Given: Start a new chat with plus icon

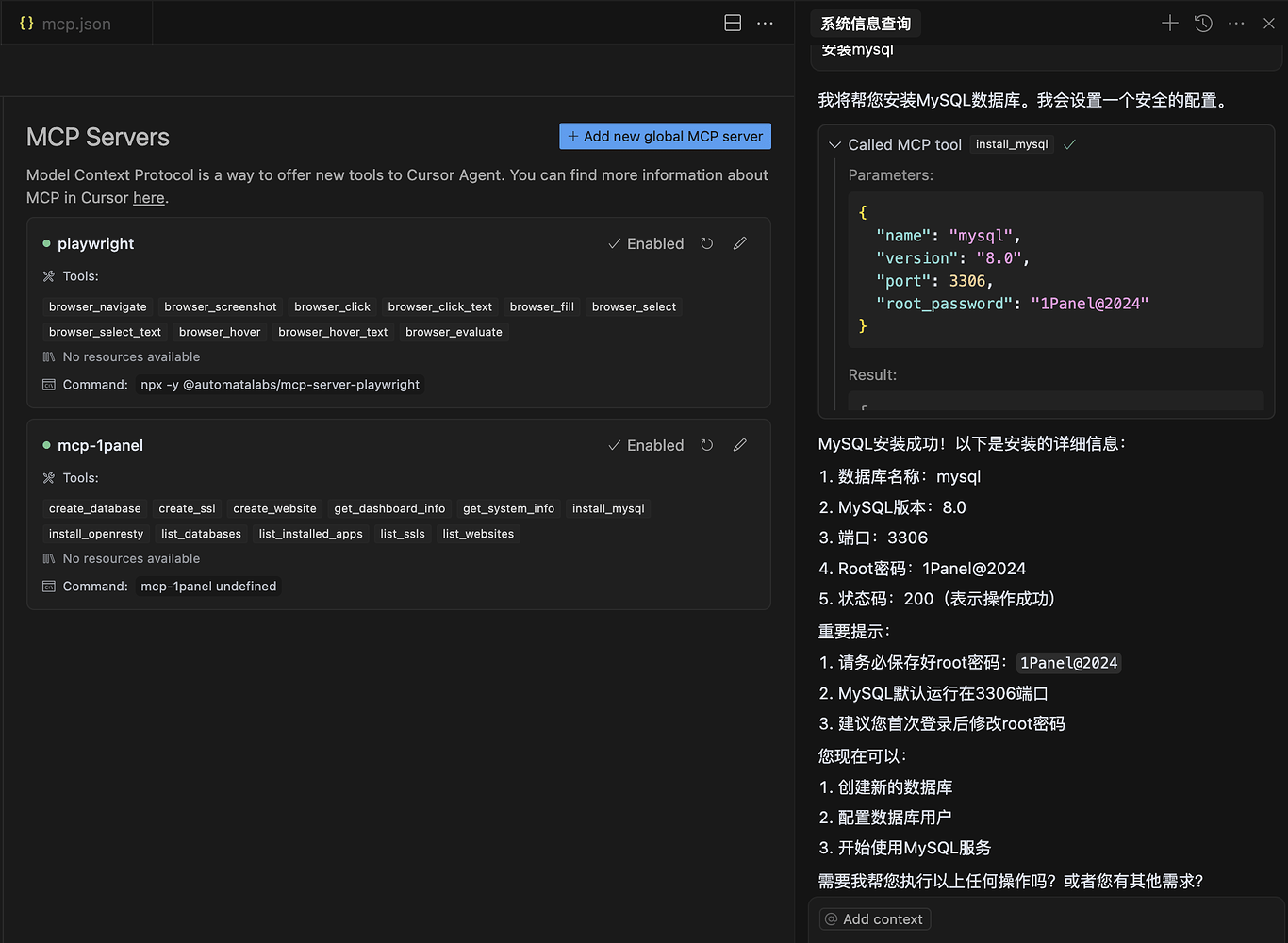Looking at the screenshot, I should pyautogui.click(x=1169, y=24).
